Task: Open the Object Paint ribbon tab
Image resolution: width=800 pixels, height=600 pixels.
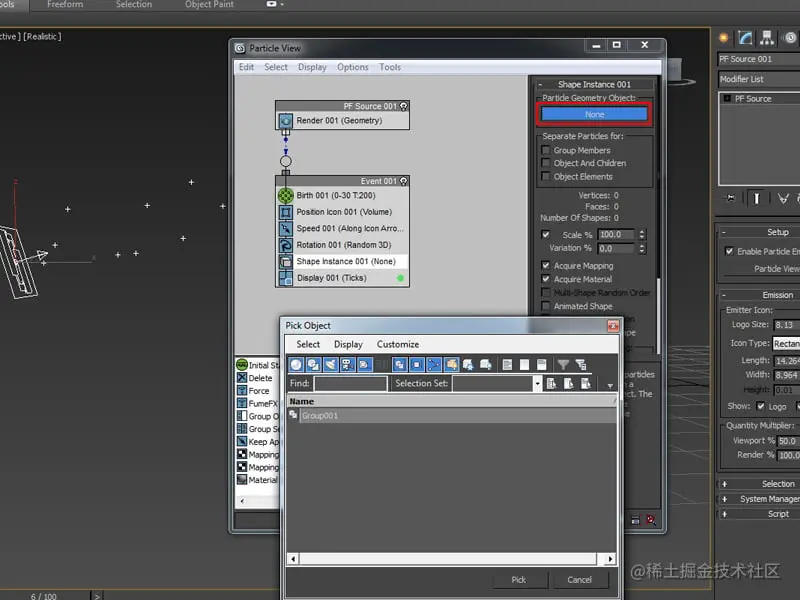Action: (209, 5)
